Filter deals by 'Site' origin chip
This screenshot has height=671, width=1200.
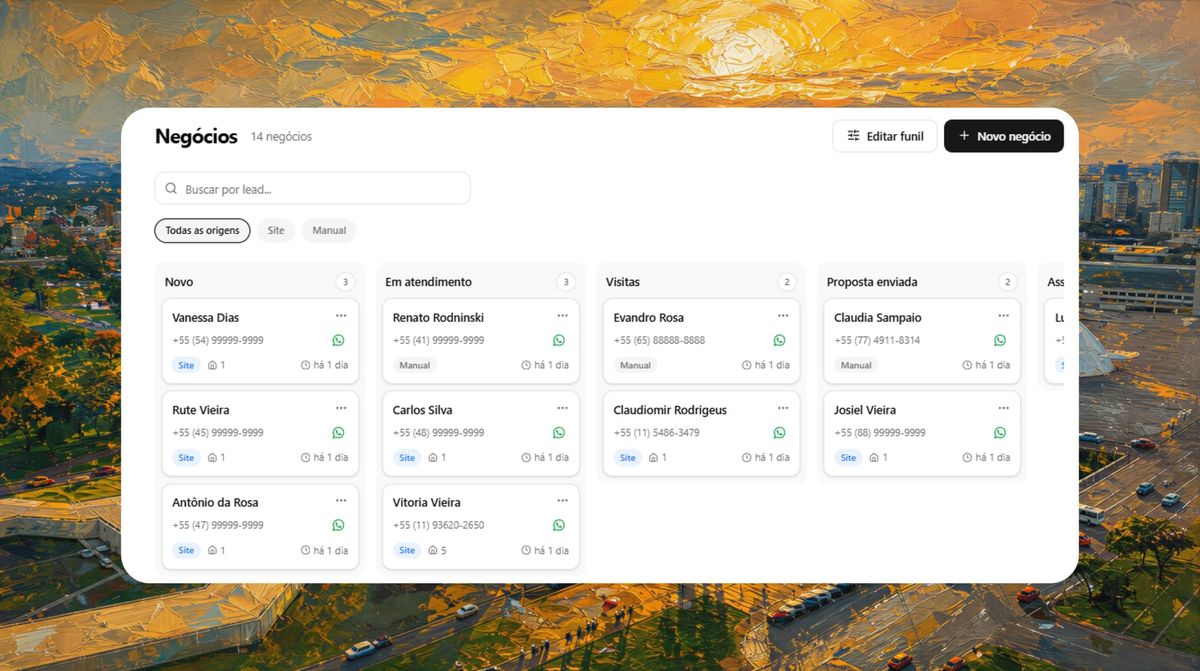[x=276, y=230]
